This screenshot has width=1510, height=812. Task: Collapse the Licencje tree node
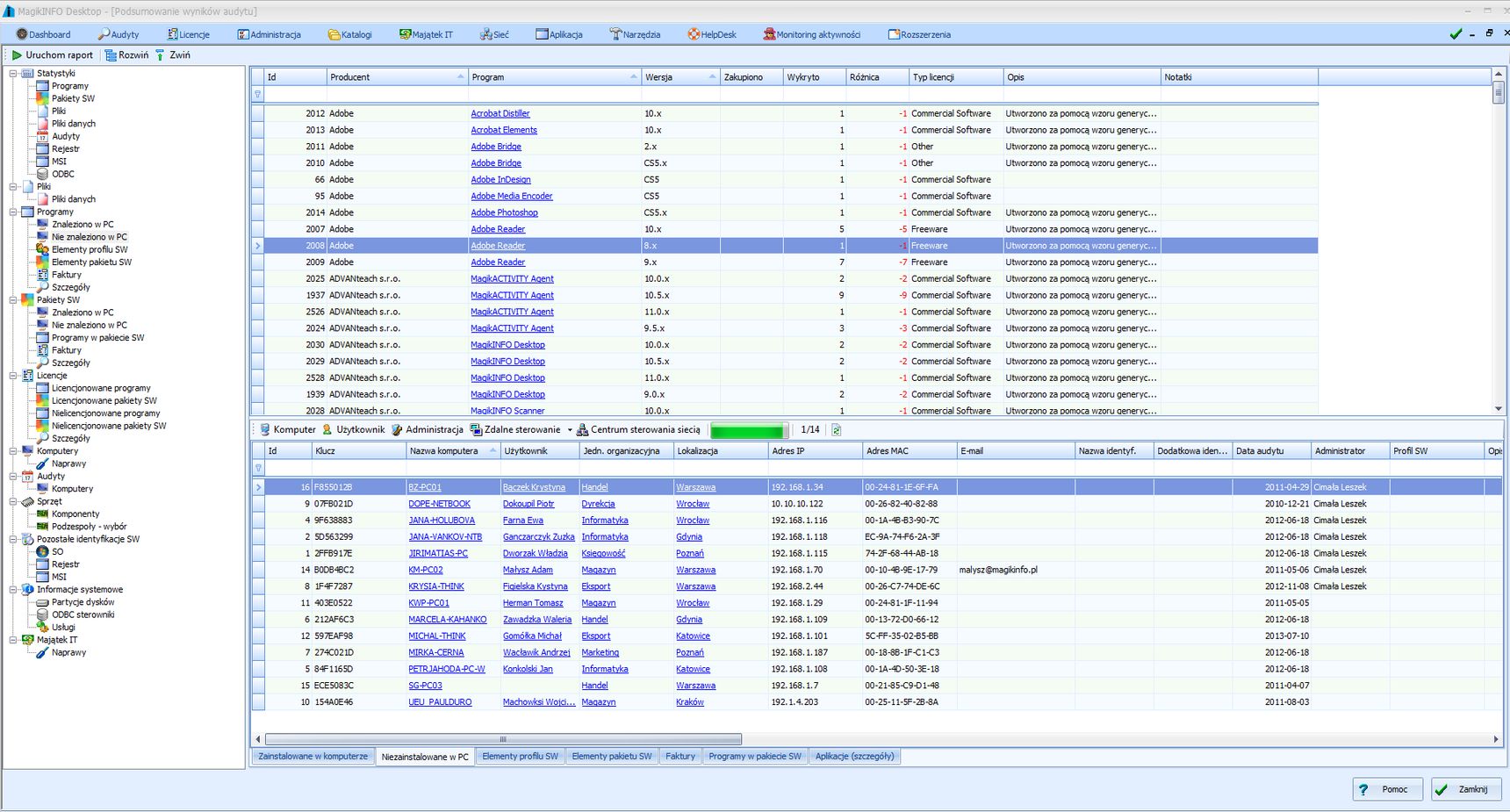[13, 376]
